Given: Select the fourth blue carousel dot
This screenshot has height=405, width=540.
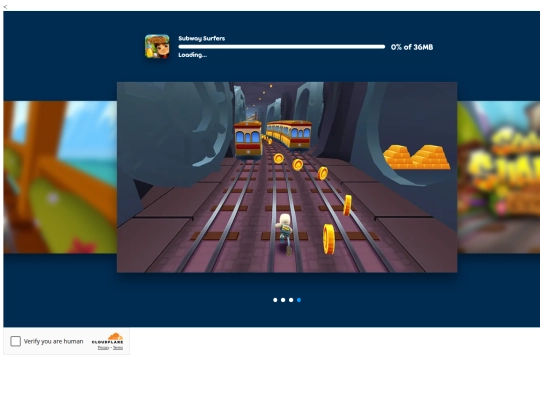Looking at the screenshot, I should tap(299, 300).
